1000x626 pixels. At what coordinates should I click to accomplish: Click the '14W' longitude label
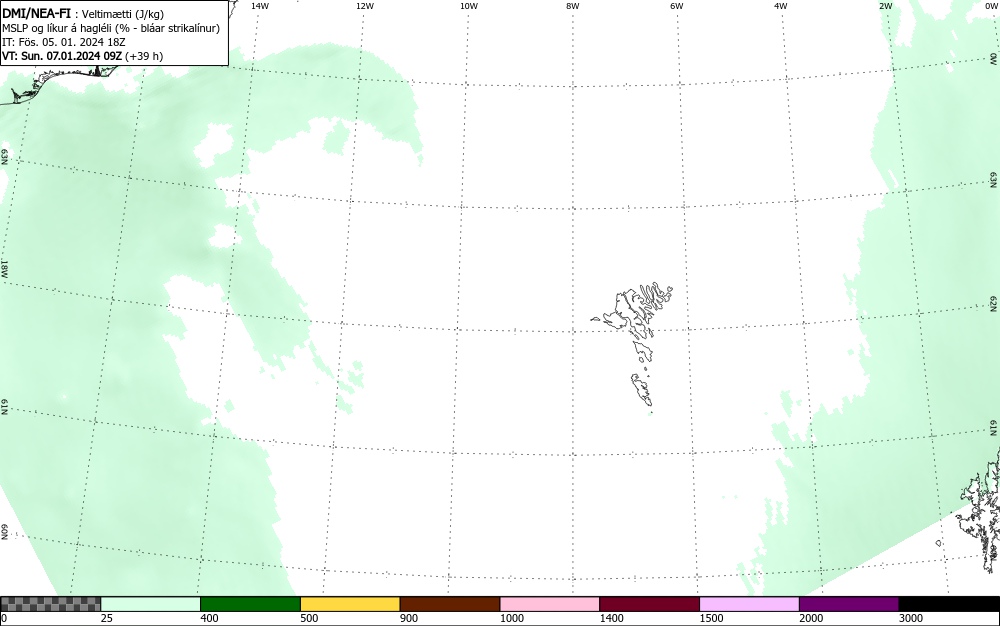point(260,6)
